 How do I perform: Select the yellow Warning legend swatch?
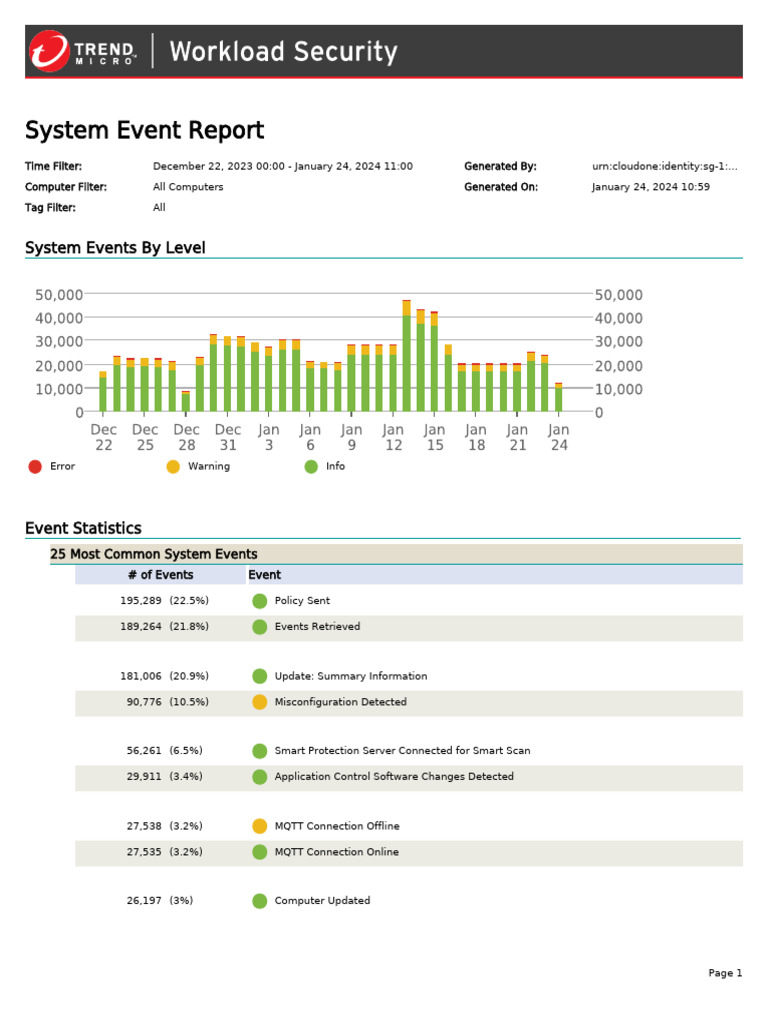coord(173,466)
